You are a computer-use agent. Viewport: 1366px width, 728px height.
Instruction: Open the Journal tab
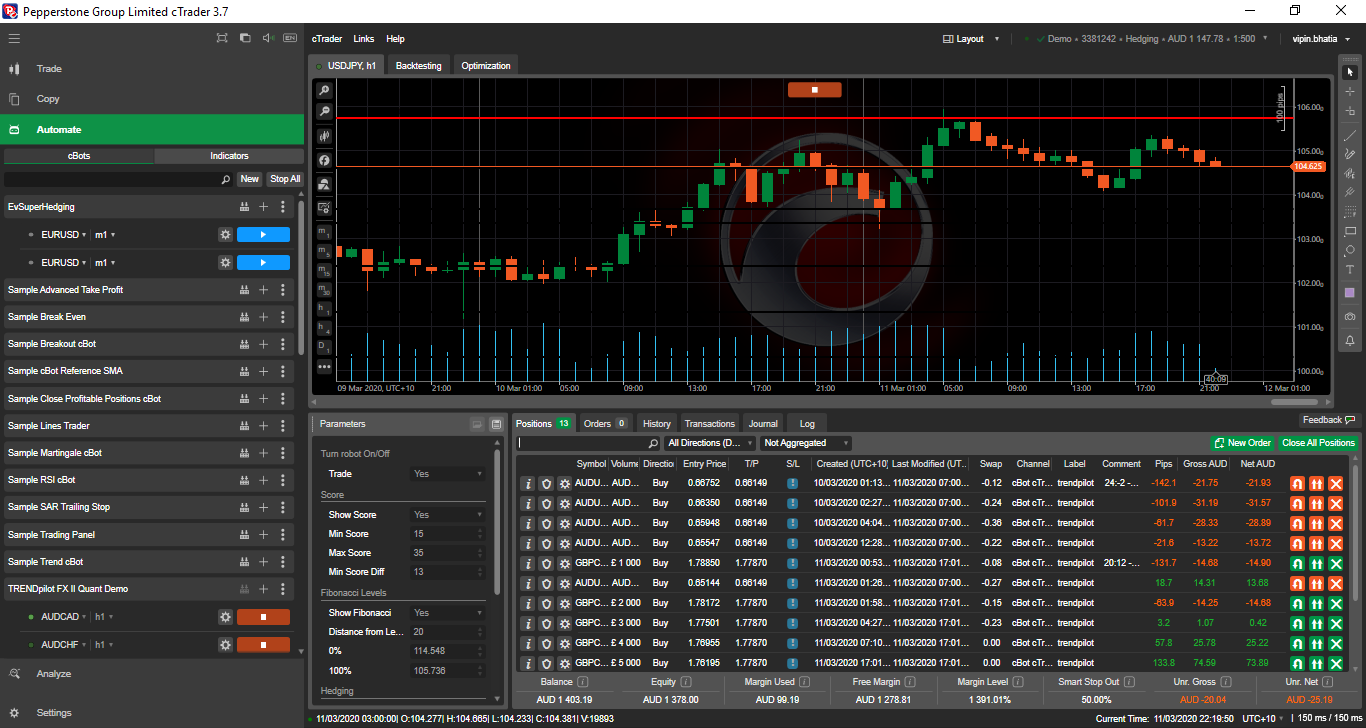763,424
